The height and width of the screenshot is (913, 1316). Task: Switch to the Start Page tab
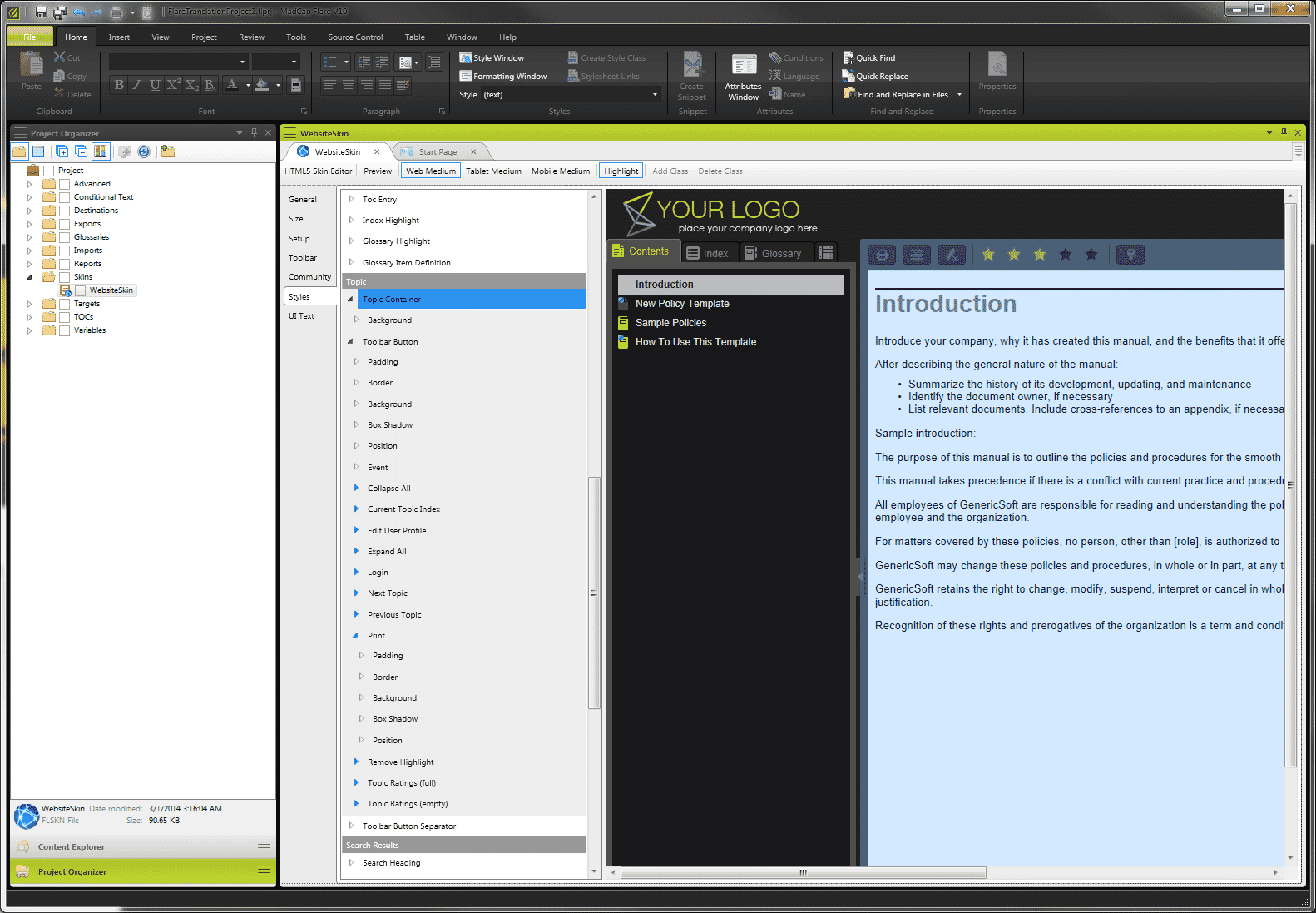coord(438,151)
